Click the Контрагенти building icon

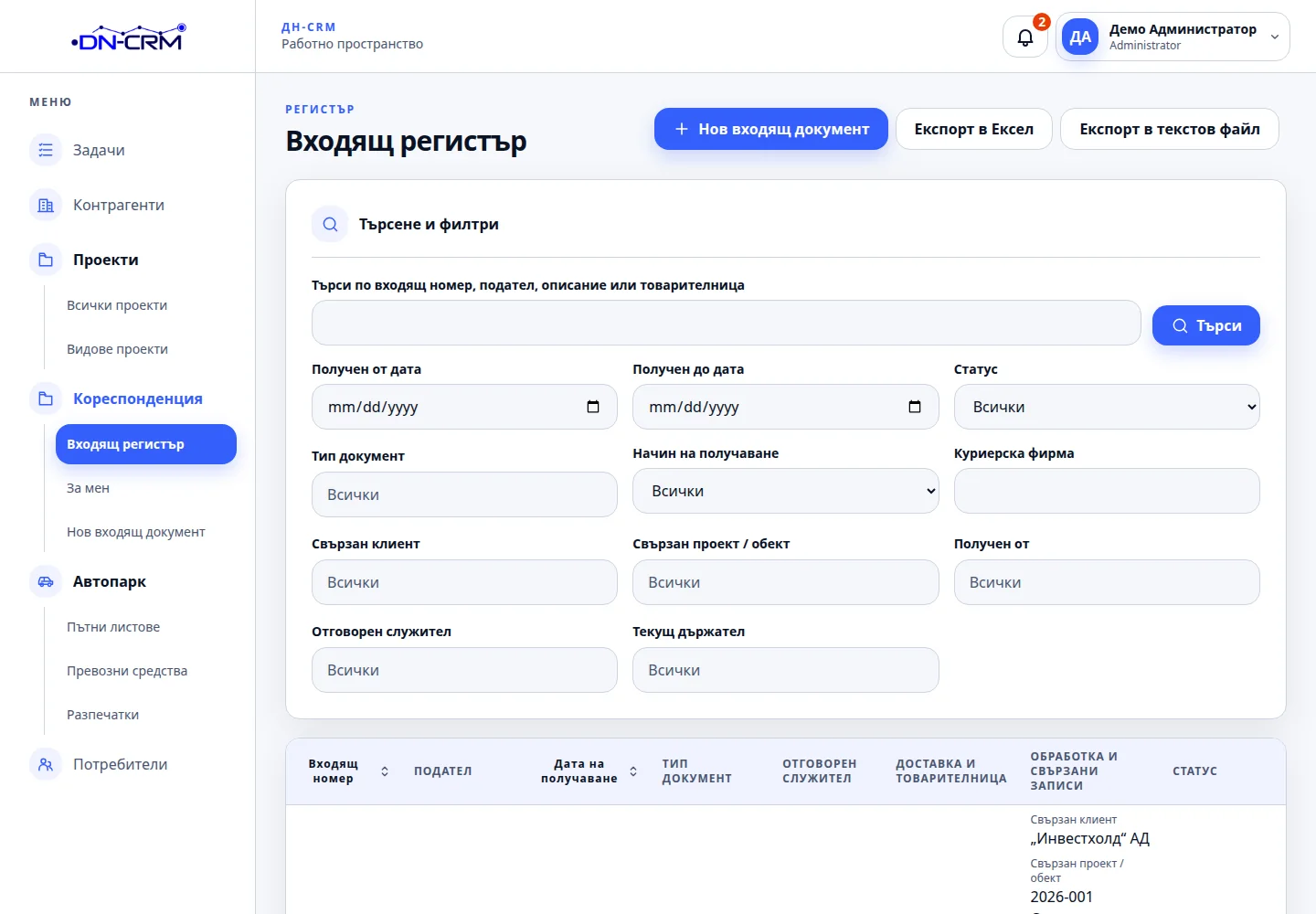click(46, 205)
